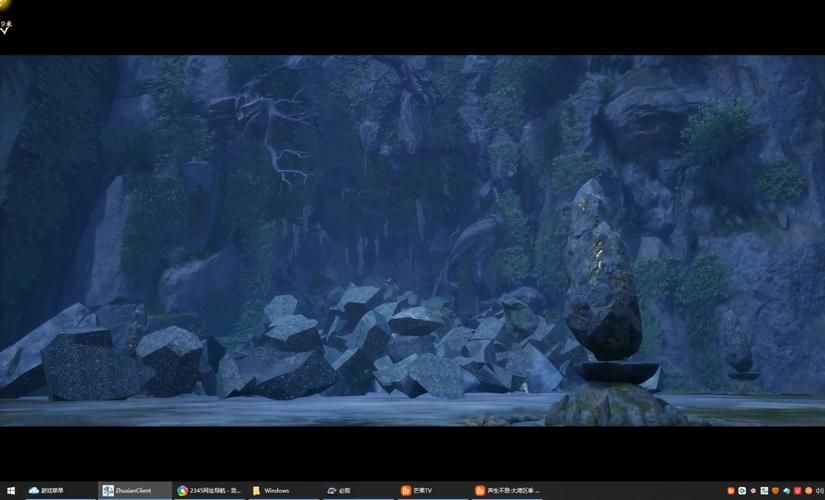This screenshot has width=825, height=500.
Task: Open the 声生不息·大湾区季 taskbar window
Action: pos(505,491)
